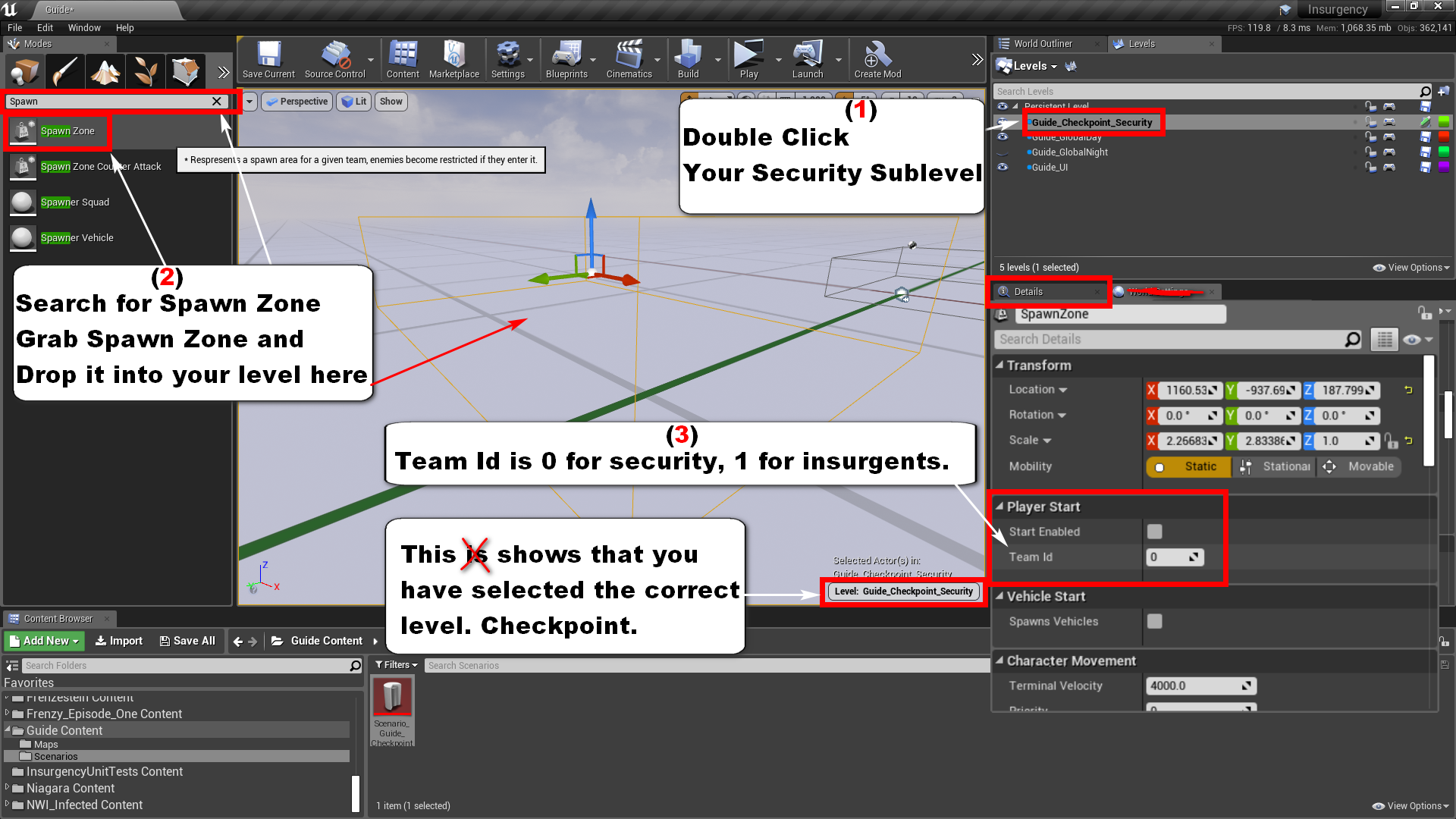Image resolution: width=1456 pixels, height=819 pixels.
Task: Click the Save Current toolbar icon
Action: [x=268, y=60]
